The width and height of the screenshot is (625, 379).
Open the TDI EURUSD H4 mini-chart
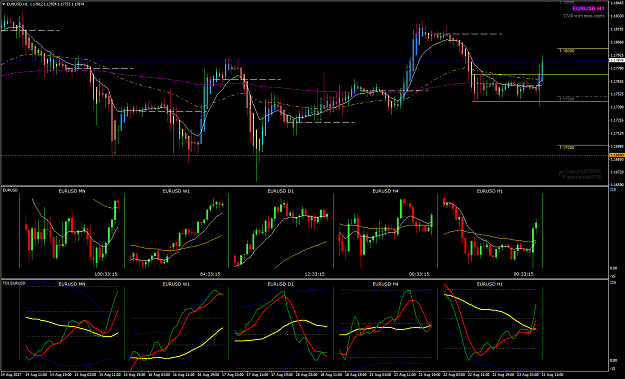pos(385,325)
